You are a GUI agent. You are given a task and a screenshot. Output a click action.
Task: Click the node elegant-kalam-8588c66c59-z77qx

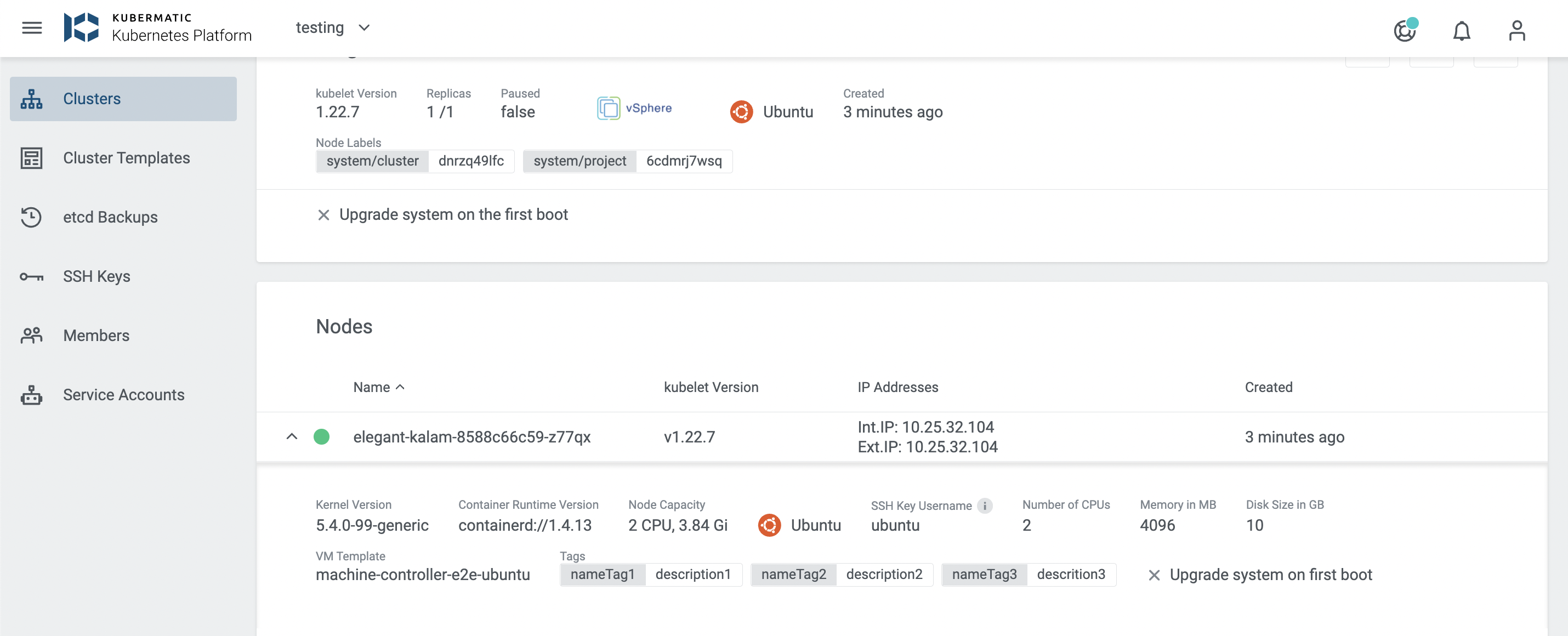[x=473, y=436]
